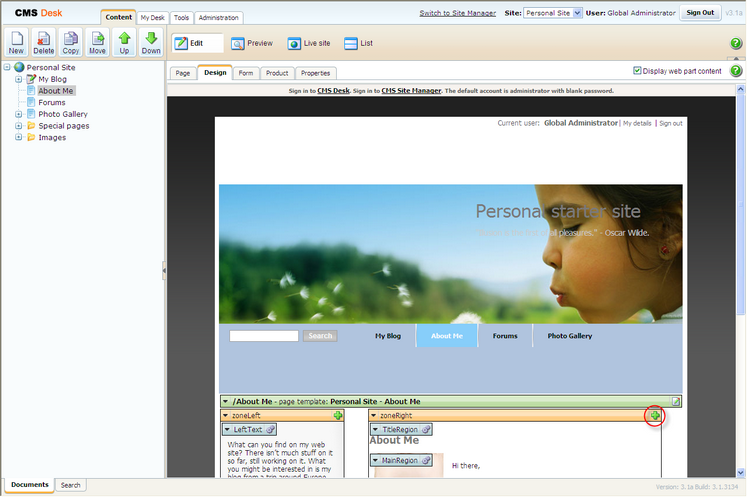Expand My Blog tree node

19,79
